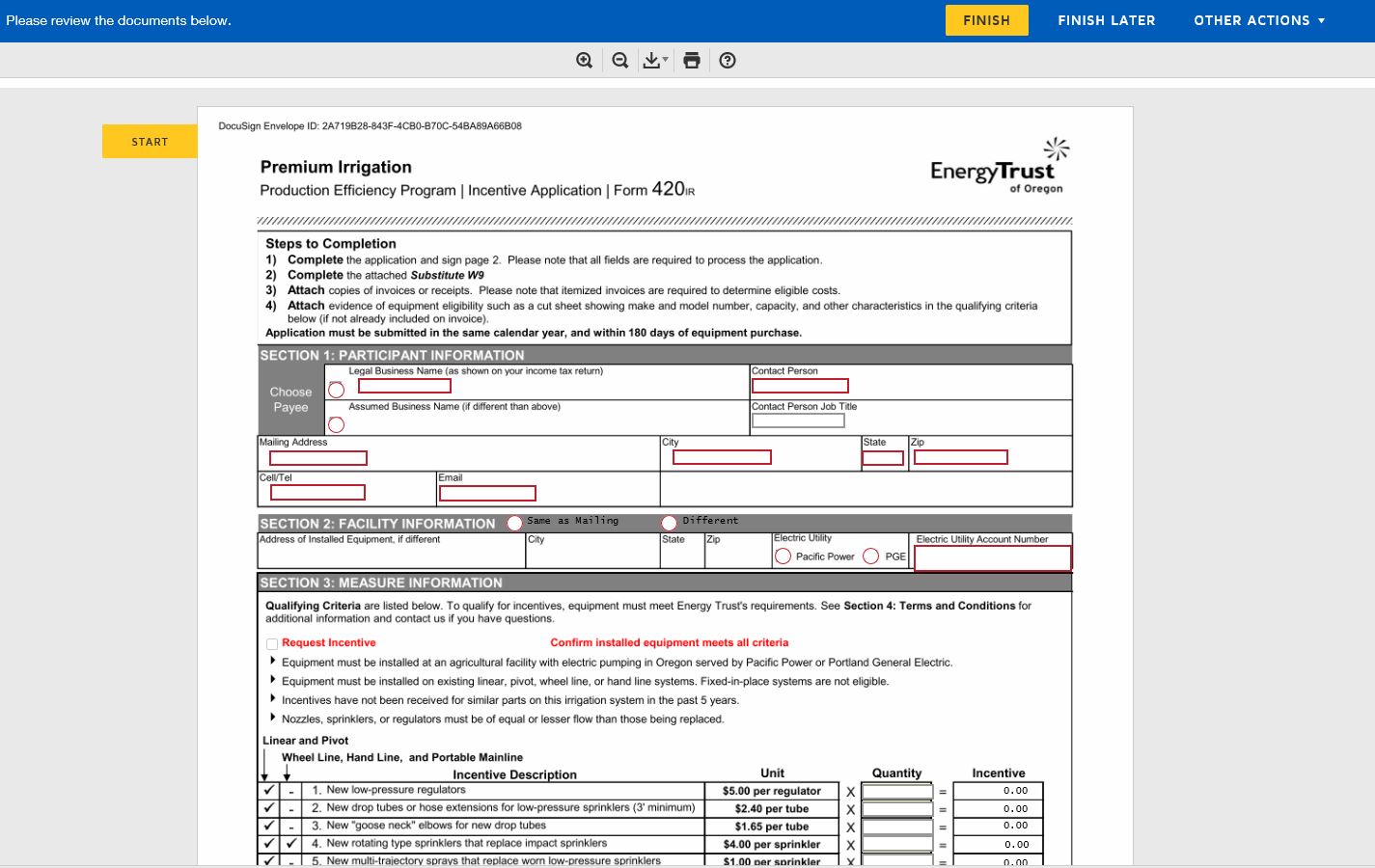The image size is (1375, 868).
Task: Open the download document dropdown
Action: coord(655,60)
